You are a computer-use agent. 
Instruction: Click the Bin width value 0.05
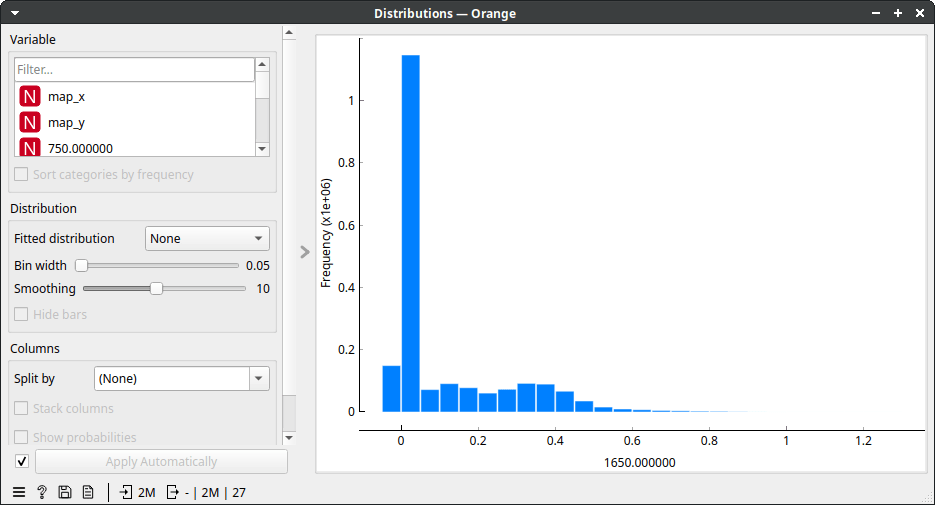tap(258, 266)
